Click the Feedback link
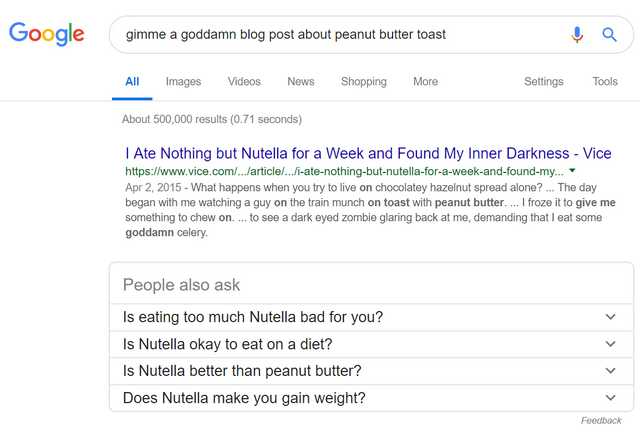 point(601,420)
